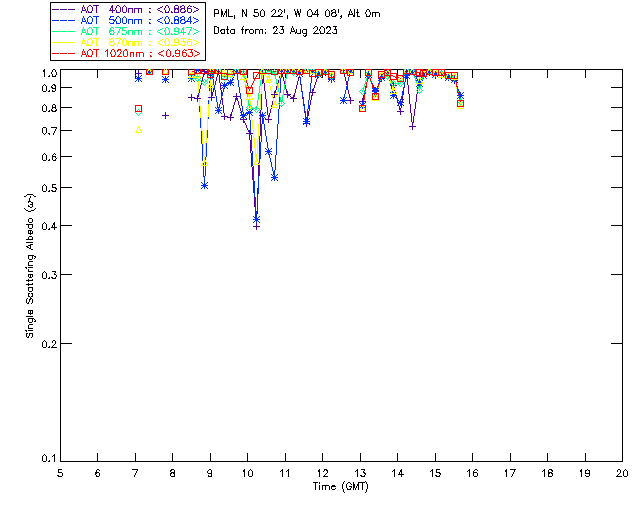
Task: Click the x-axis tick label 11
Action: pos(285,473)
